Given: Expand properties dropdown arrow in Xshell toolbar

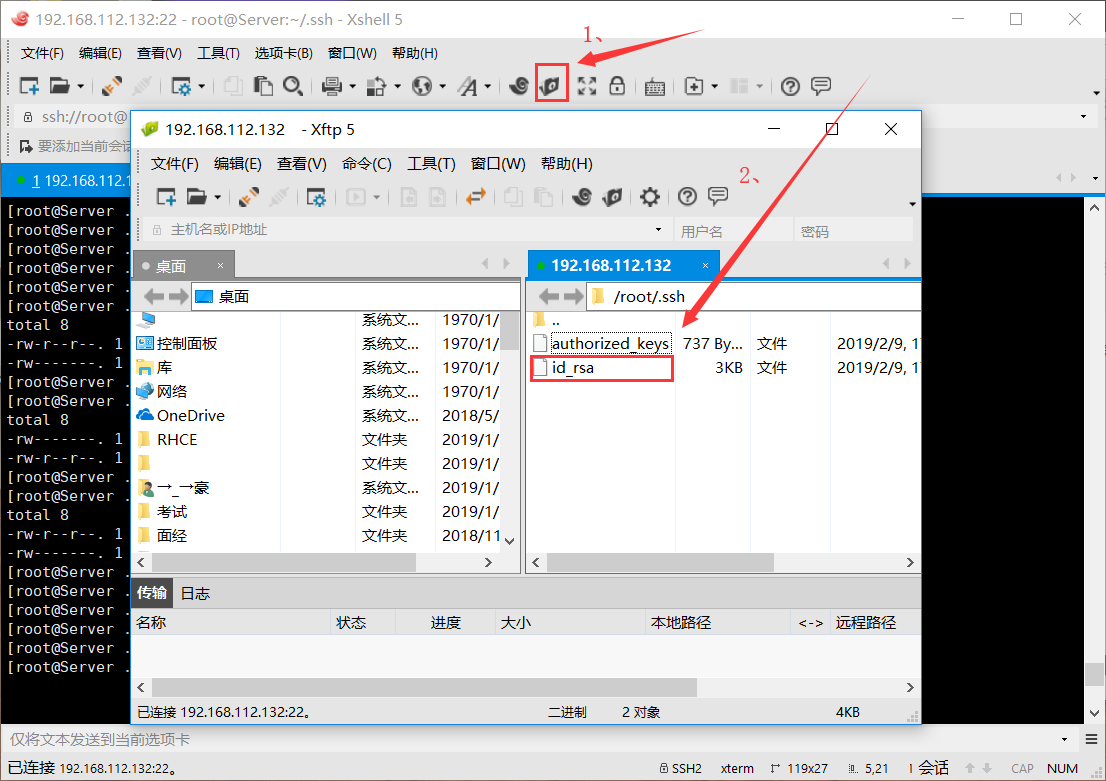Looking at the screenshot, I should tap(202, 86).
